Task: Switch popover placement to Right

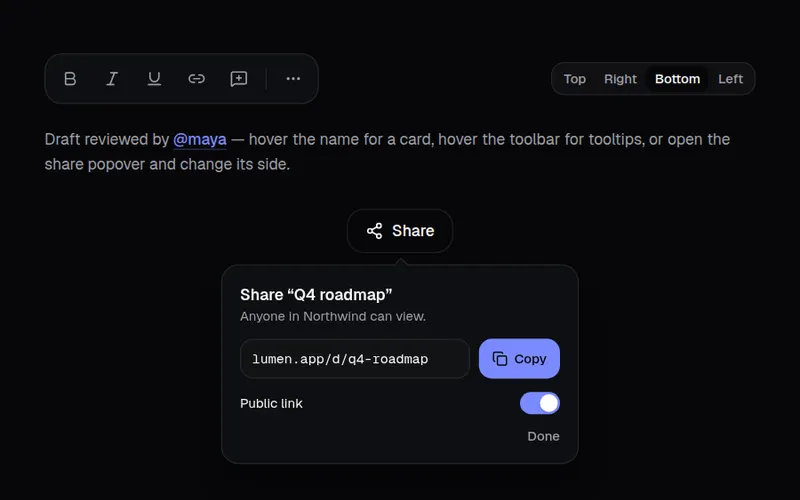Action: pyautogui.click(x=620, y=79)
